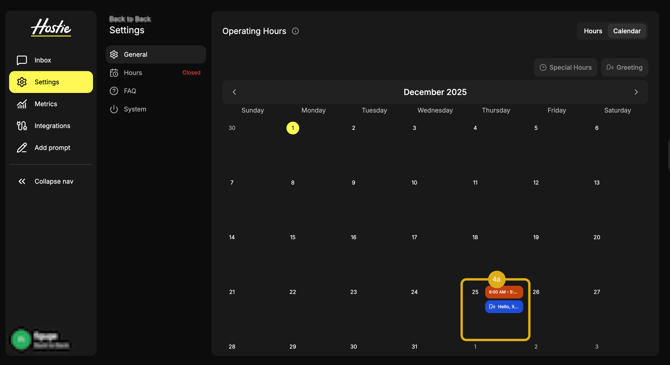Click the Operating Hours info icon

tap(295, 31)
